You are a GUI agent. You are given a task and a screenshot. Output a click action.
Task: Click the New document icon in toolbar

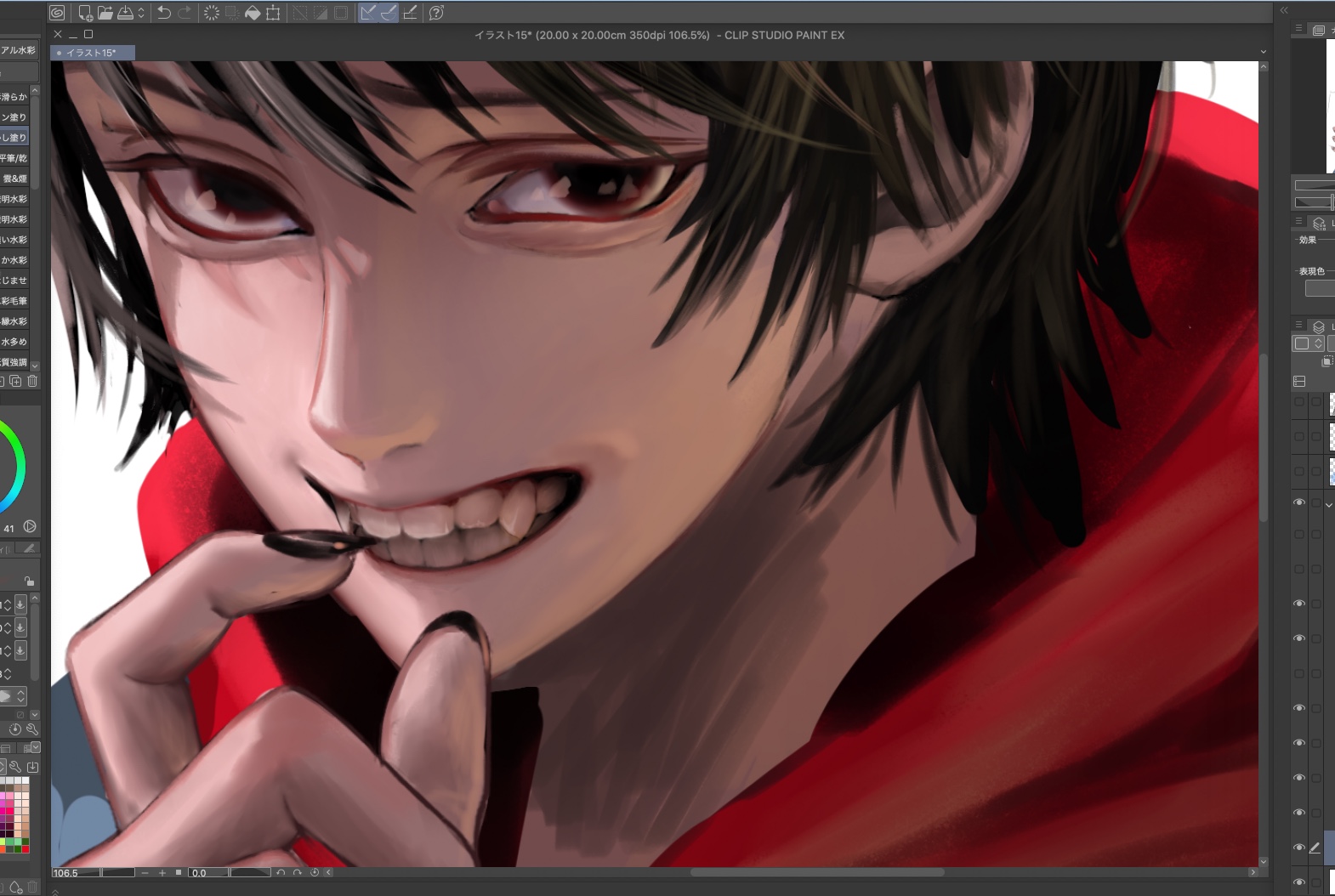point(85,13)
